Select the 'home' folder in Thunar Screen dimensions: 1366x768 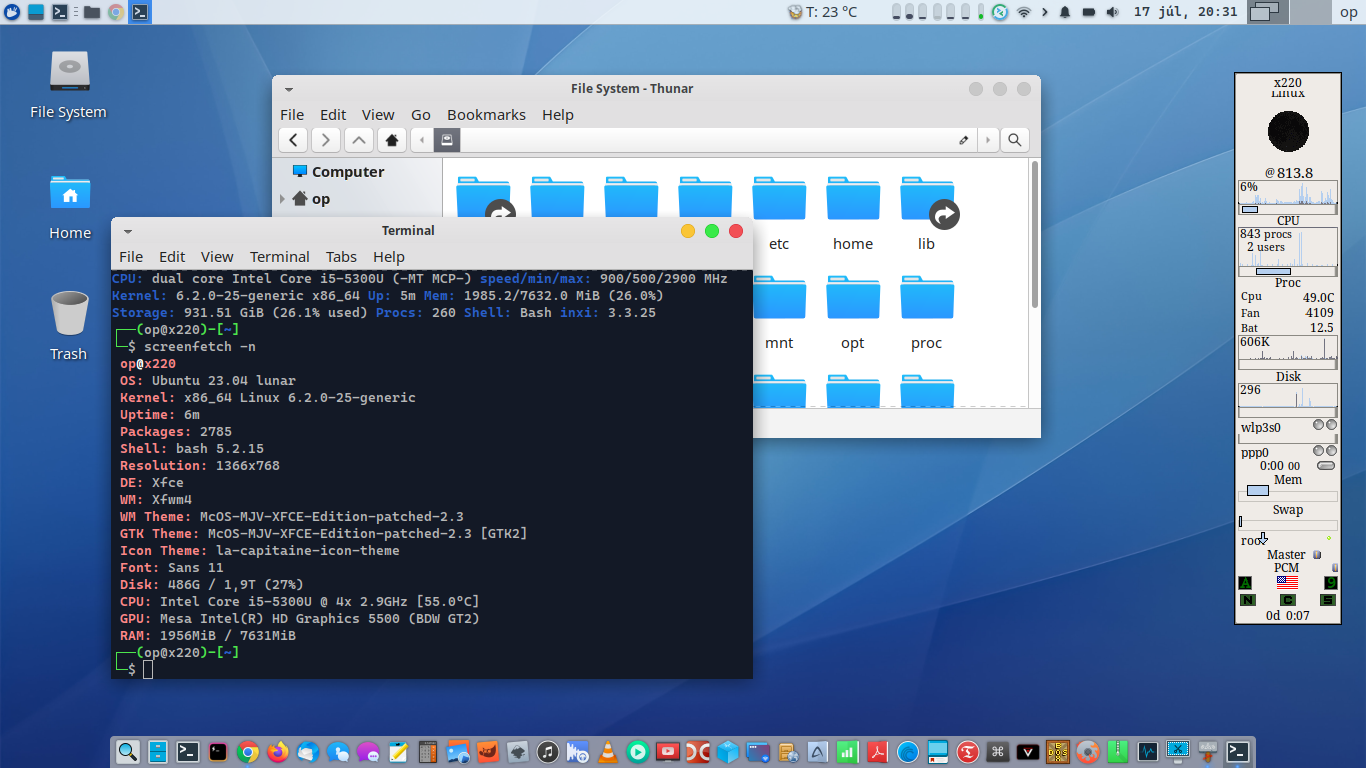[x=853, y=215]
